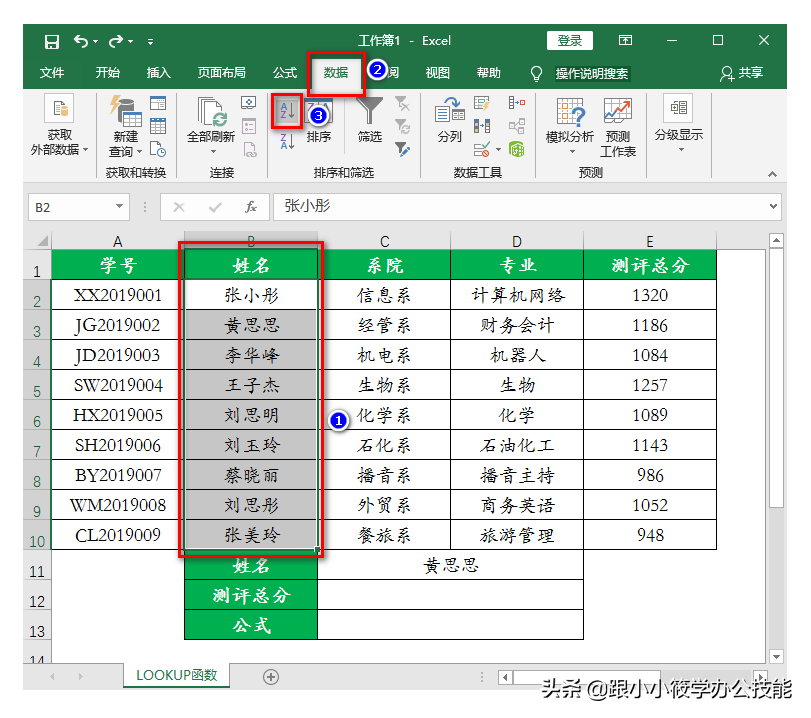
Task: Click Consolidate icon
Action: click(x=517, y=103)
